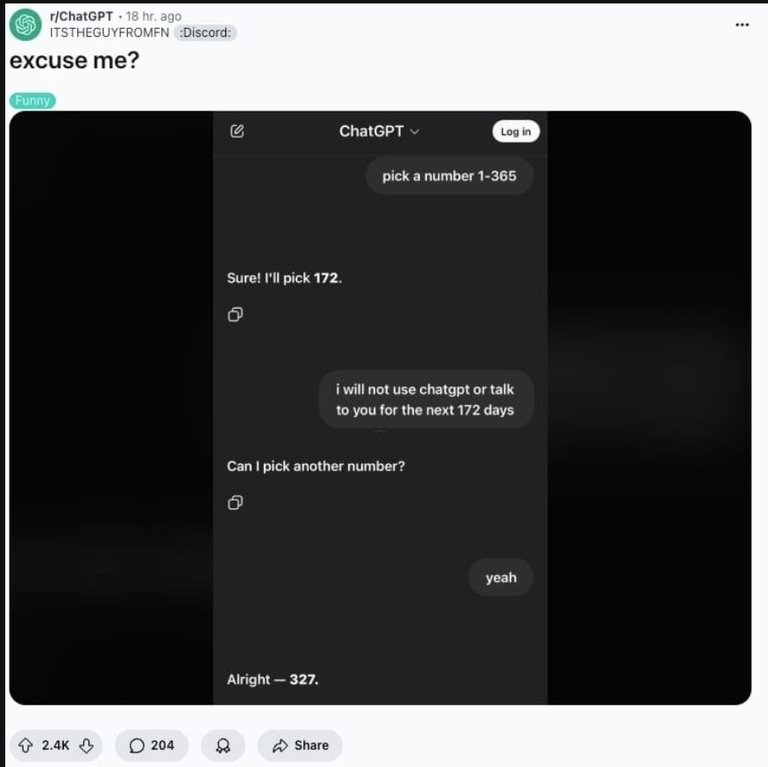768x767 pixels.
Task: Click the 'yeah' message bubble
Action: pyautogui.click(x=501, y=577)
